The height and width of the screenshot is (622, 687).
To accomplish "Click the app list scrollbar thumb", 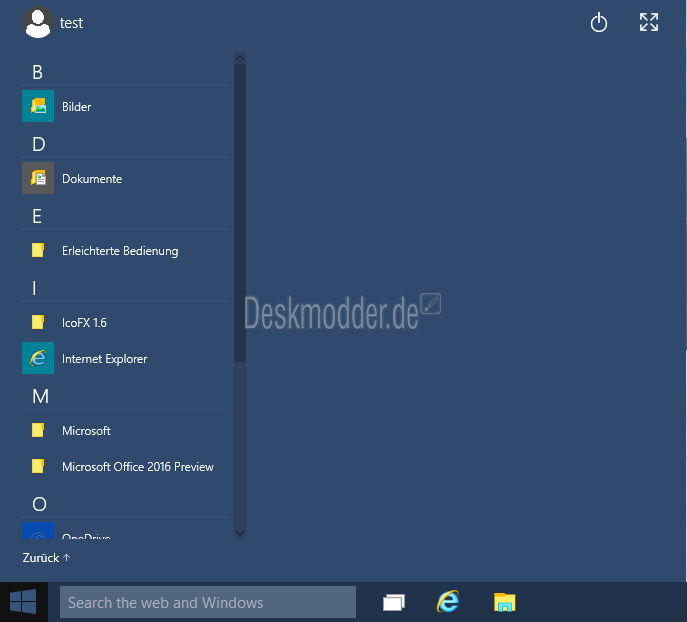I will [x=240, y=212].
